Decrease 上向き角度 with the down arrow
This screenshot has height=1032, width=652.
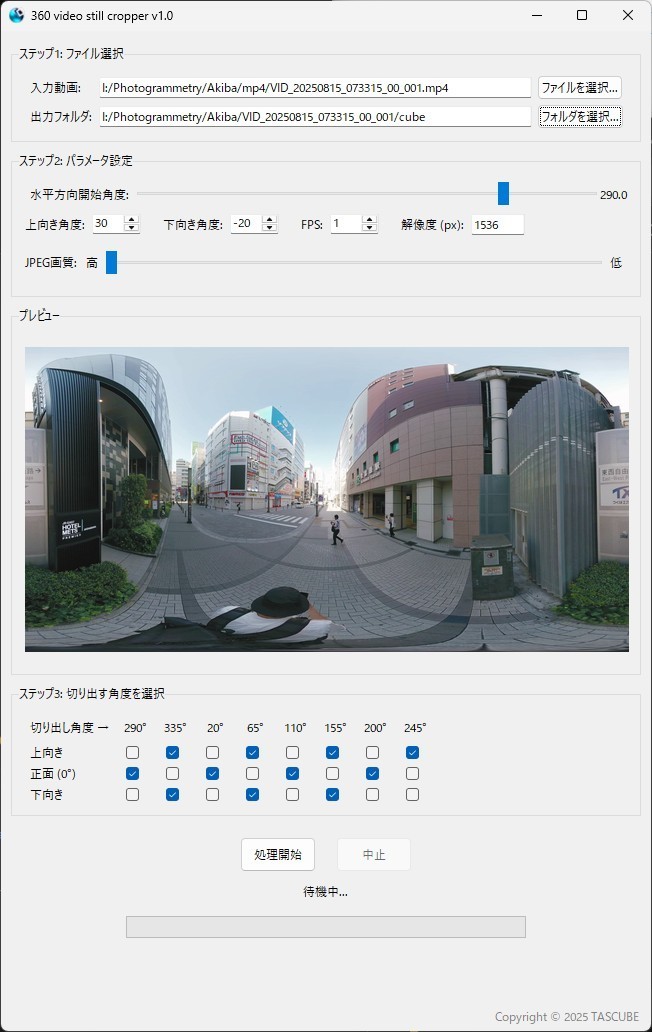coord(132,228)
